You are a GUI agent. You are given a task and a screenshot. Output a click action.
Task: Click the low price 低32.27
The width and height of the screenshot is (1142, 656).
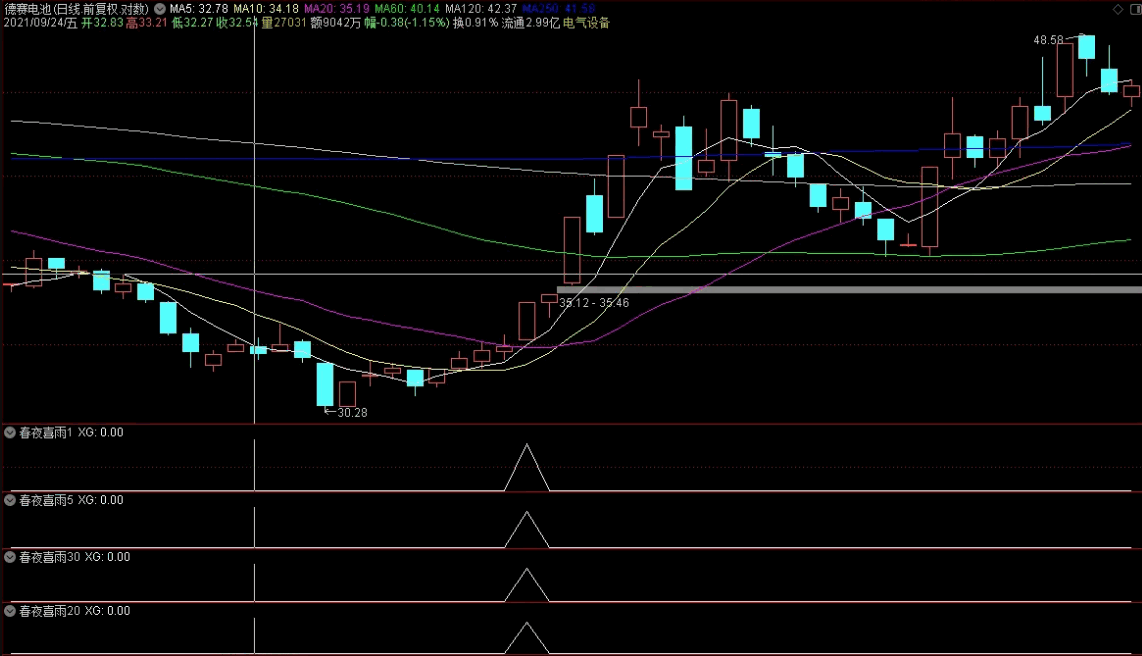(x=192, y=23)
